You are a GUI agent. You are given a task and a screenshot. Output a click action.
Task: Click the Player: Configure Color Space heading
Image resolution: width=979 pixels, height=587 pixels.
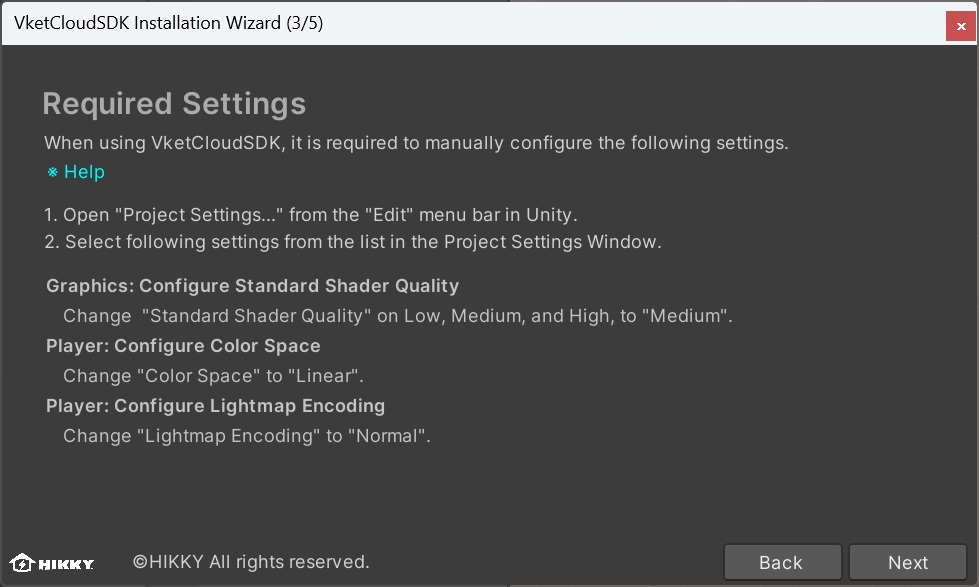183,345
